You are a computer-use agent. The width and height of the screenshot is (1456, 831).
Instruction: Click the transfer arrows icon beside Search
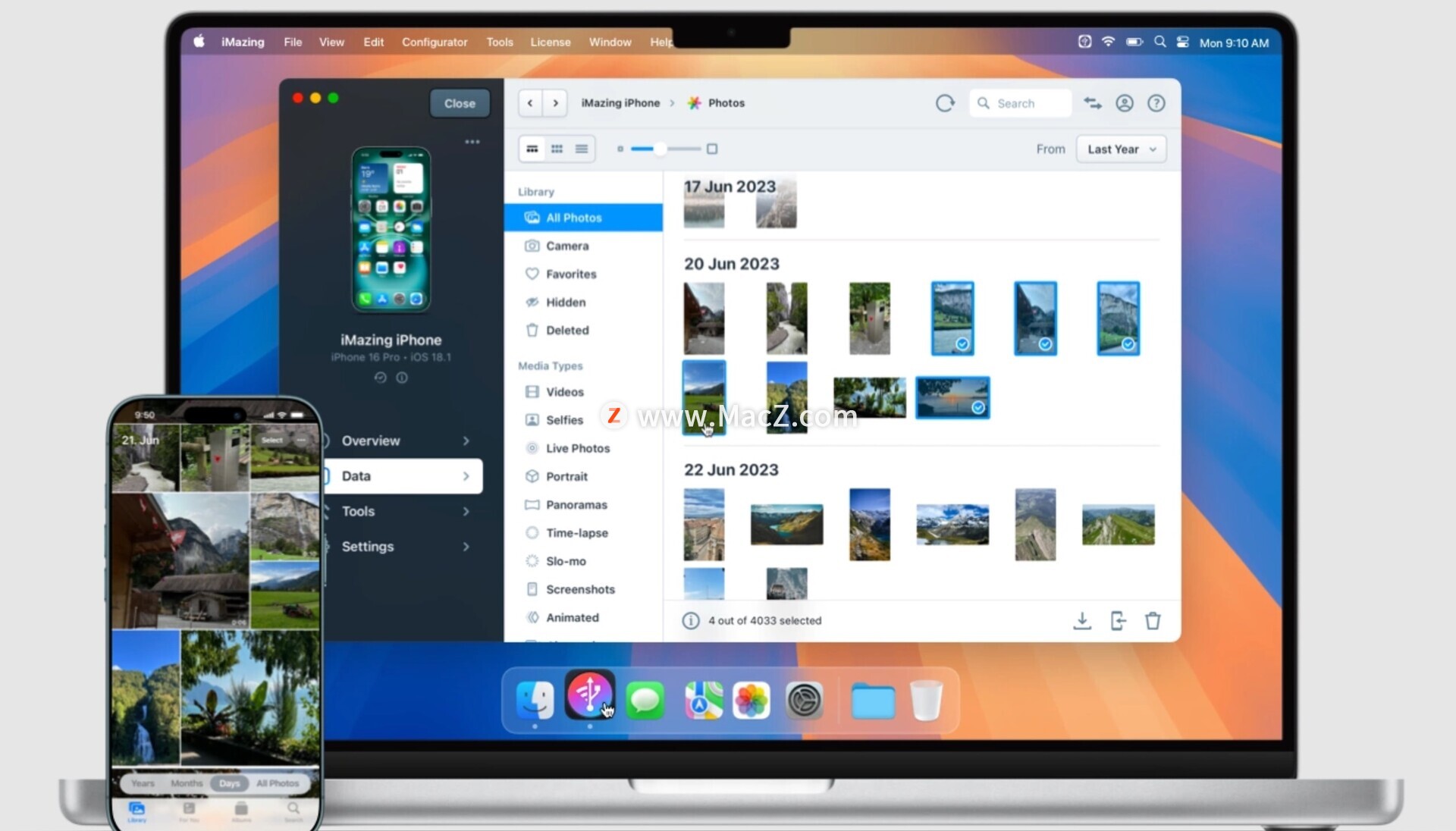tap(1093, 103)
